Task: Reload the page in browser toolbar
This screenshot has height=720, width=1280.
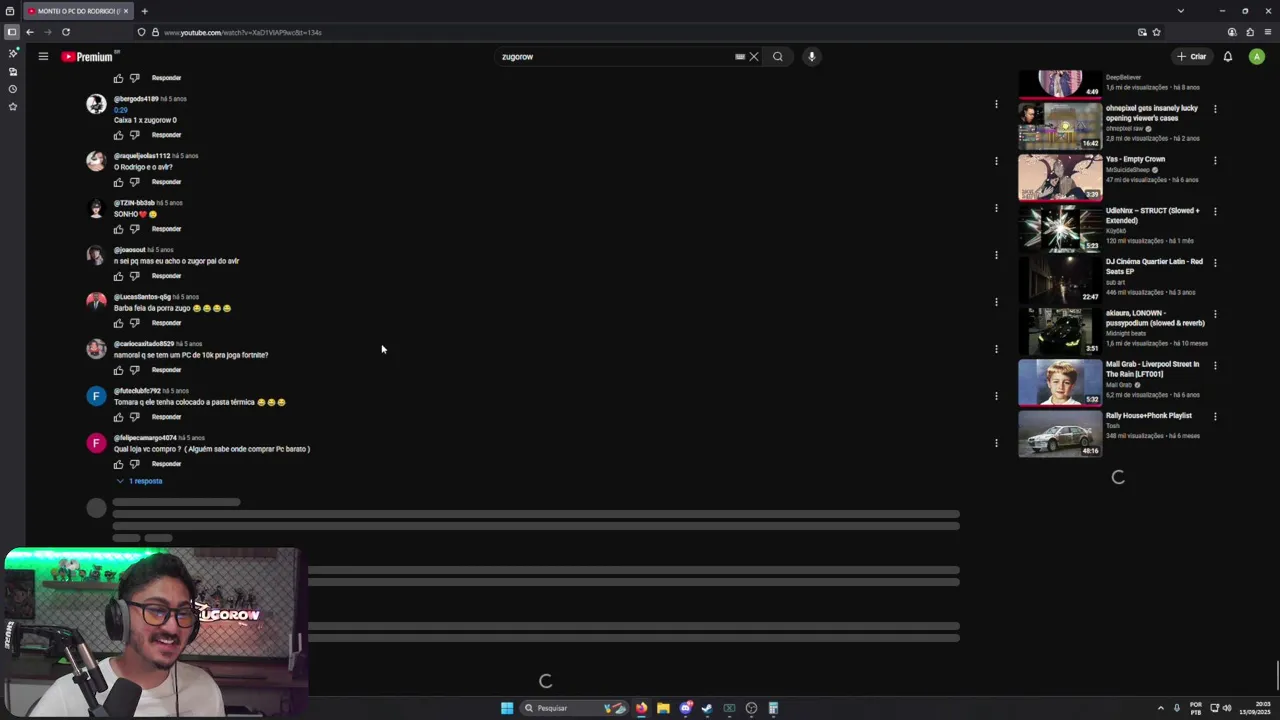Action: click(66, 32)
